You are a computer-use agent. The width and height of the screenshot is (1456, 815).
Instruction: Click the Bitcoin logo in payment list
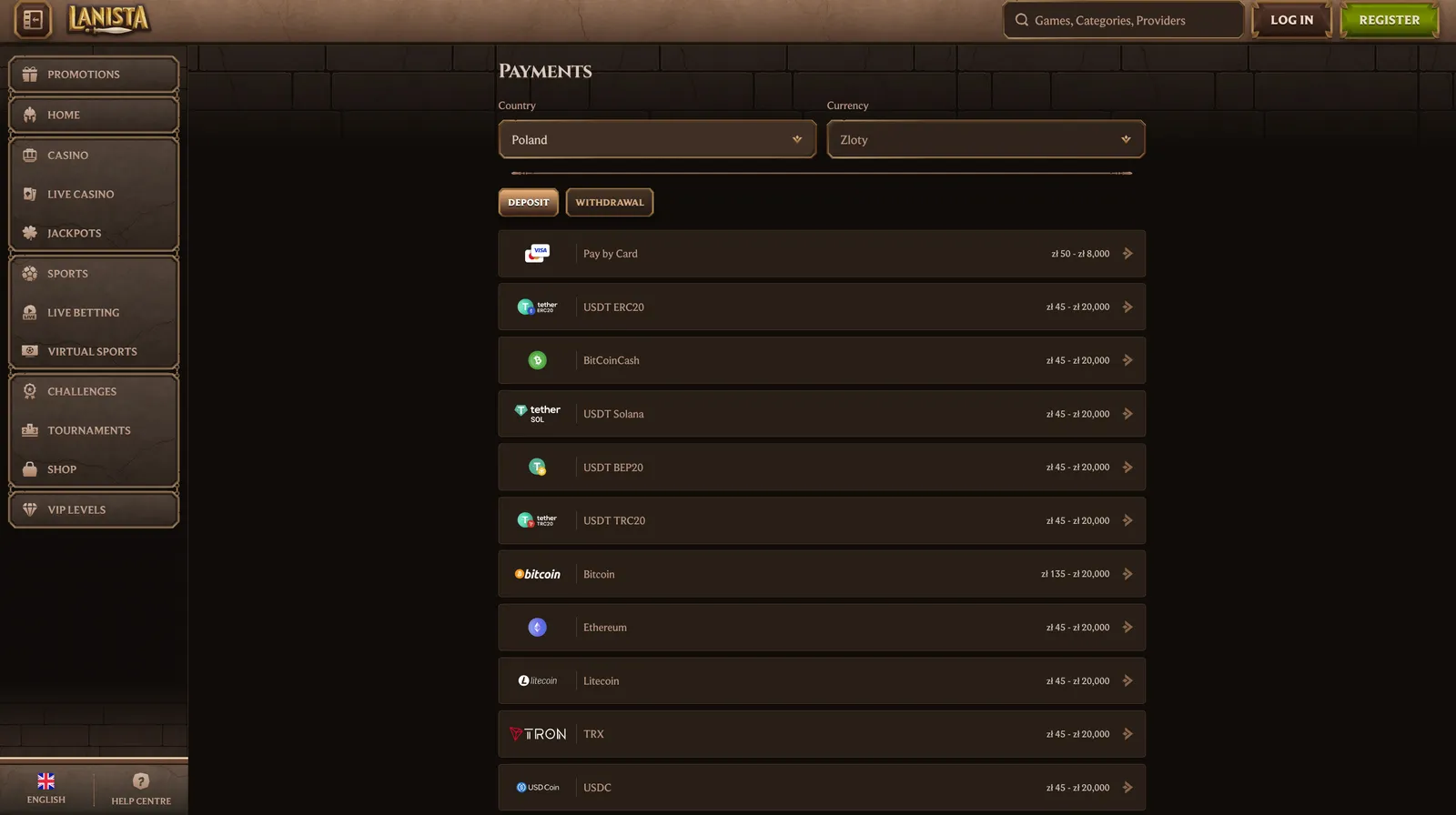click(x=538, y=574)
